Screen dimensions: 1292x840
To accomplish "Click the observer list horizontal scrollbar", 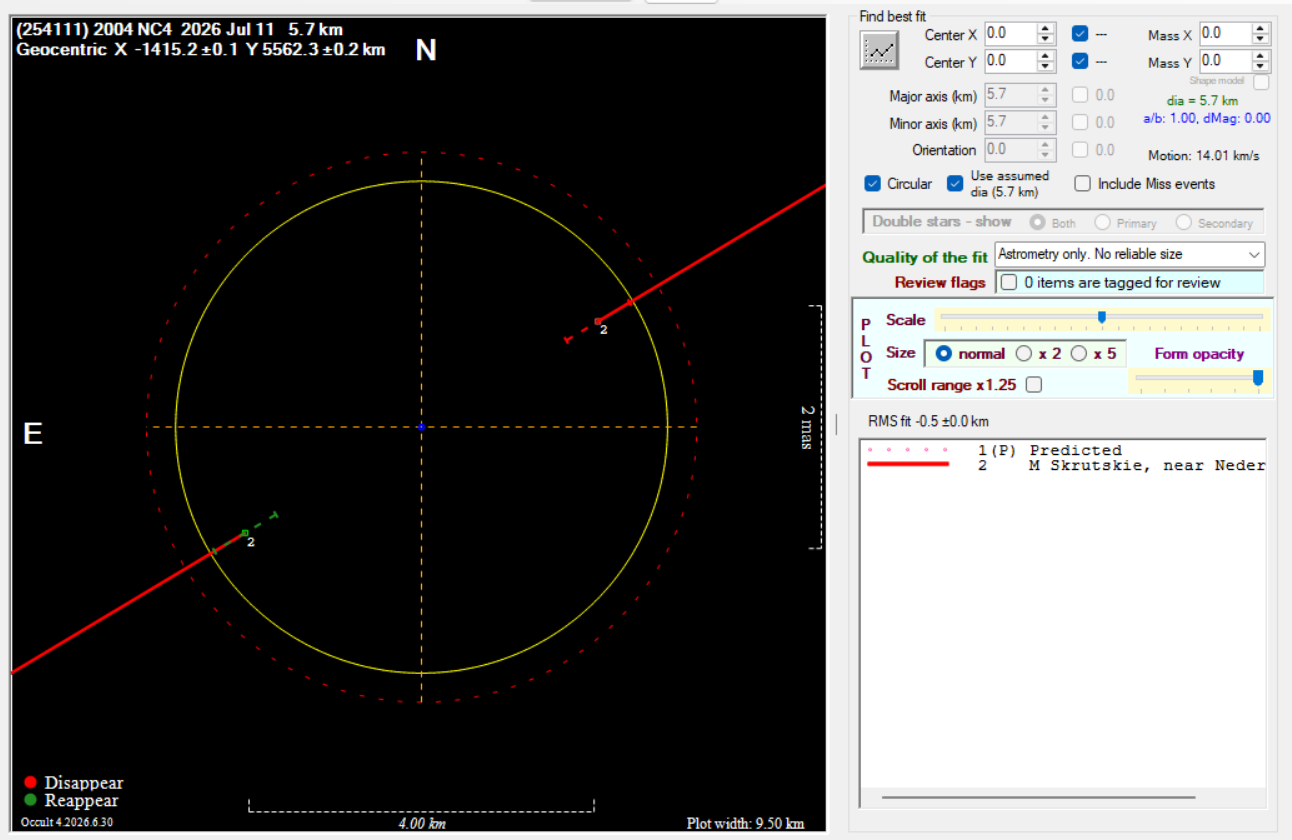I will [1040, 798].
